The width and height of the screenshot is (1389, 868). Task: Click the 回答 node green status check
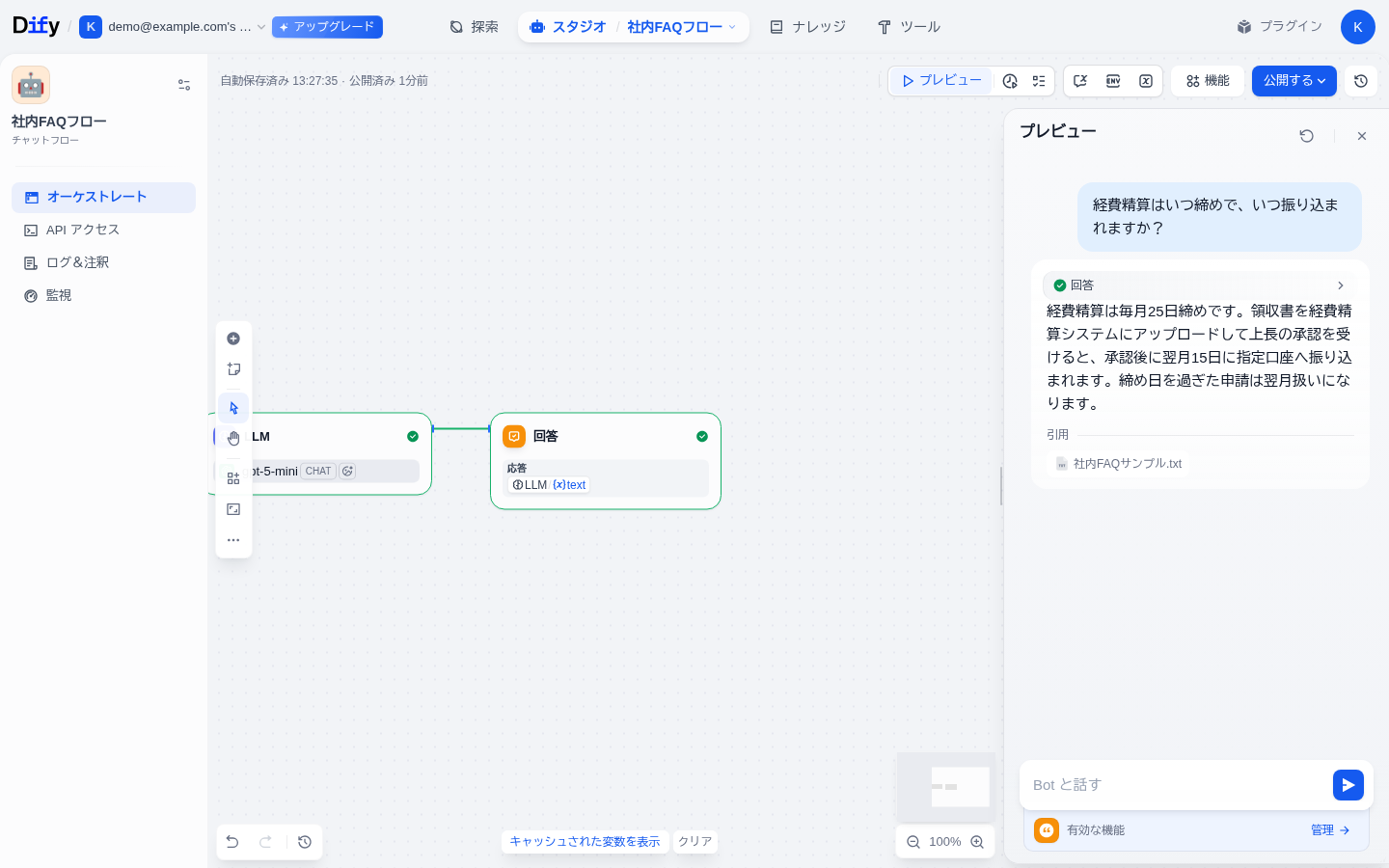click(x=702, y=437)
